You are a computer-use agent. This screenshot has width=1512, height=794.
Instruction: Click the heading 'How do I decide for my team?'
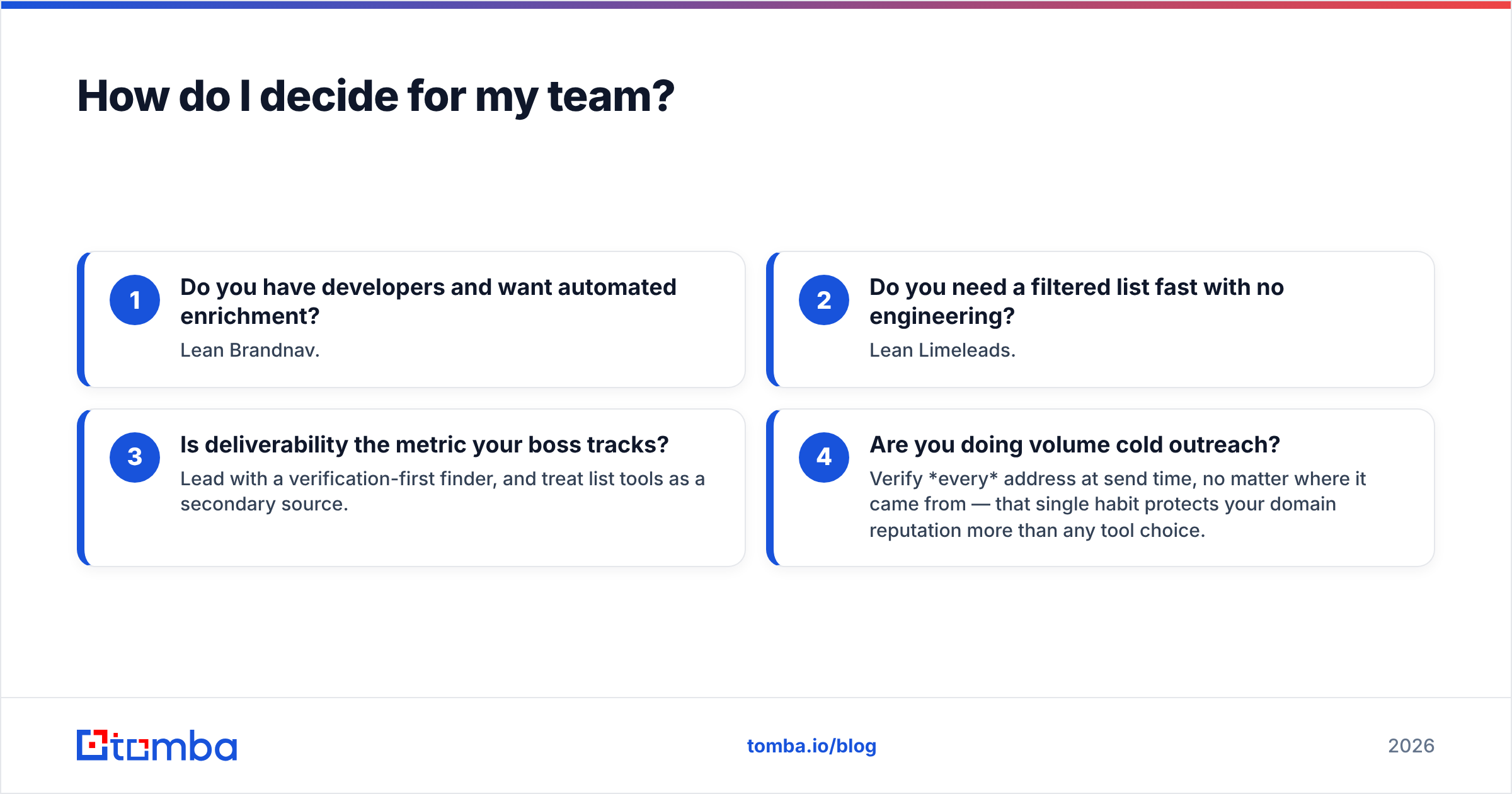click(375, 96)
